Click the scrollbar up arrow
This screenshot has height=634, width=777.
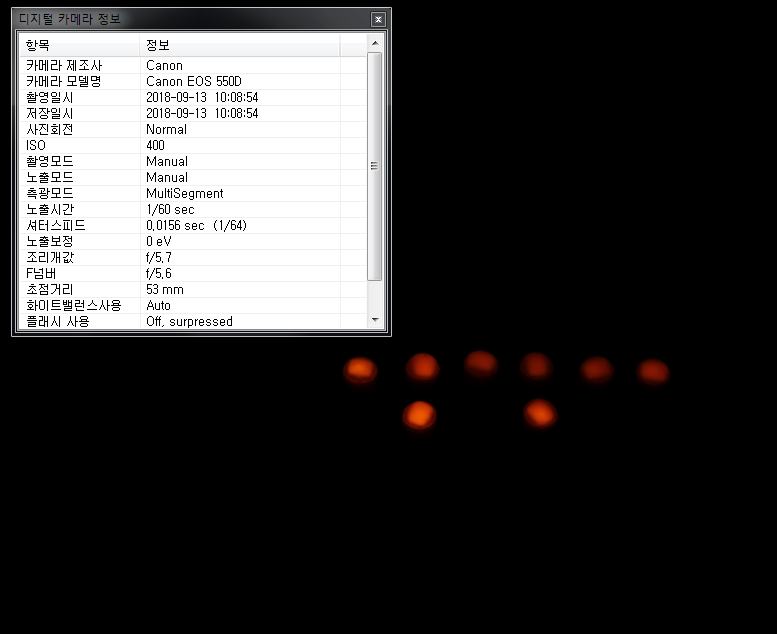pos(375,43)
